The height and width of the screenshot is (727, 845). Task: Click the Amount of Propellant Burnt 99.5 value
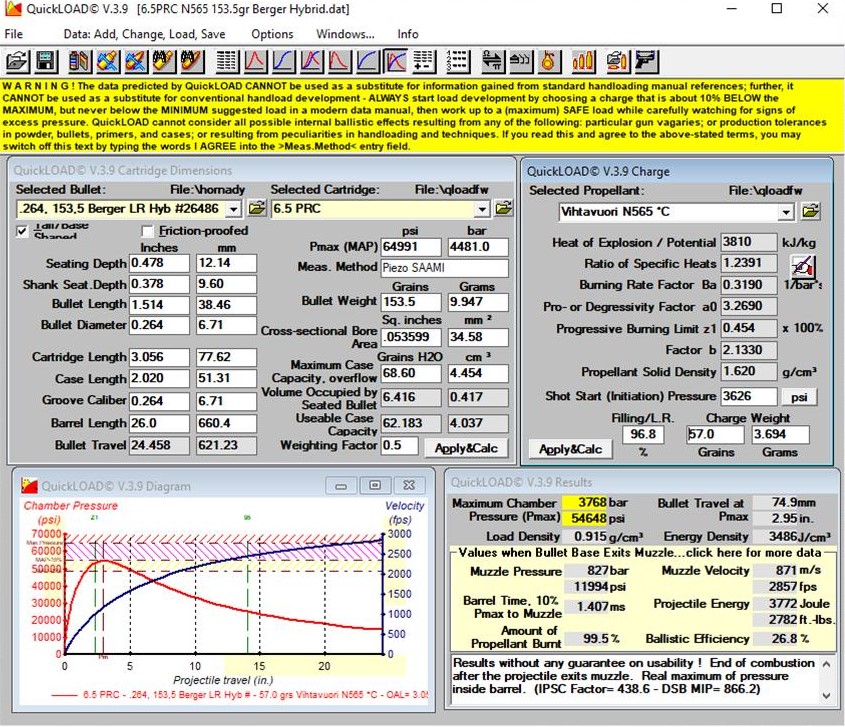587,639
